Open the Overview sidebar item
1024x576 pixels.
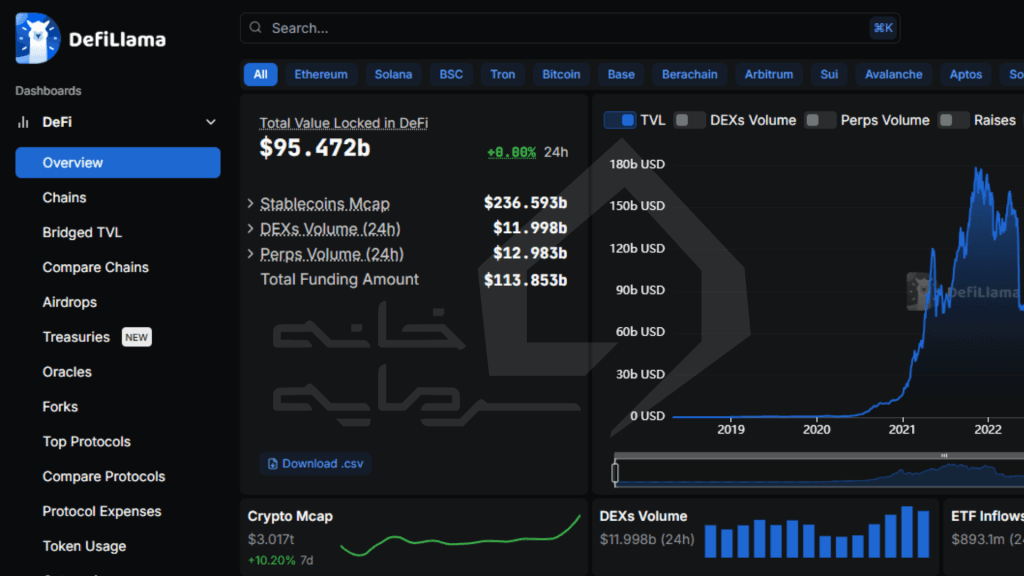click(118, 163)
